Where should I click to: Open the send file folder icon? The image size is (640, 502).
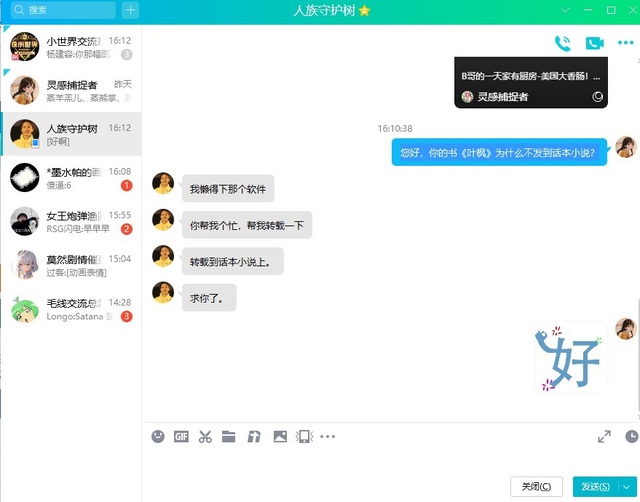pos(229,436)
